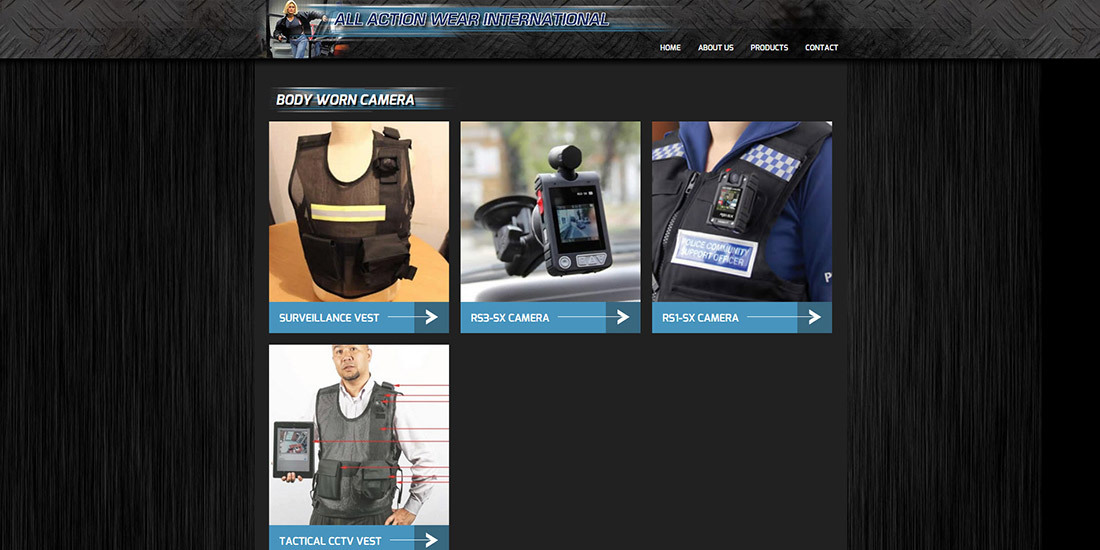Click the arrow icon beside RS1-SX Camera

point(814,318)
